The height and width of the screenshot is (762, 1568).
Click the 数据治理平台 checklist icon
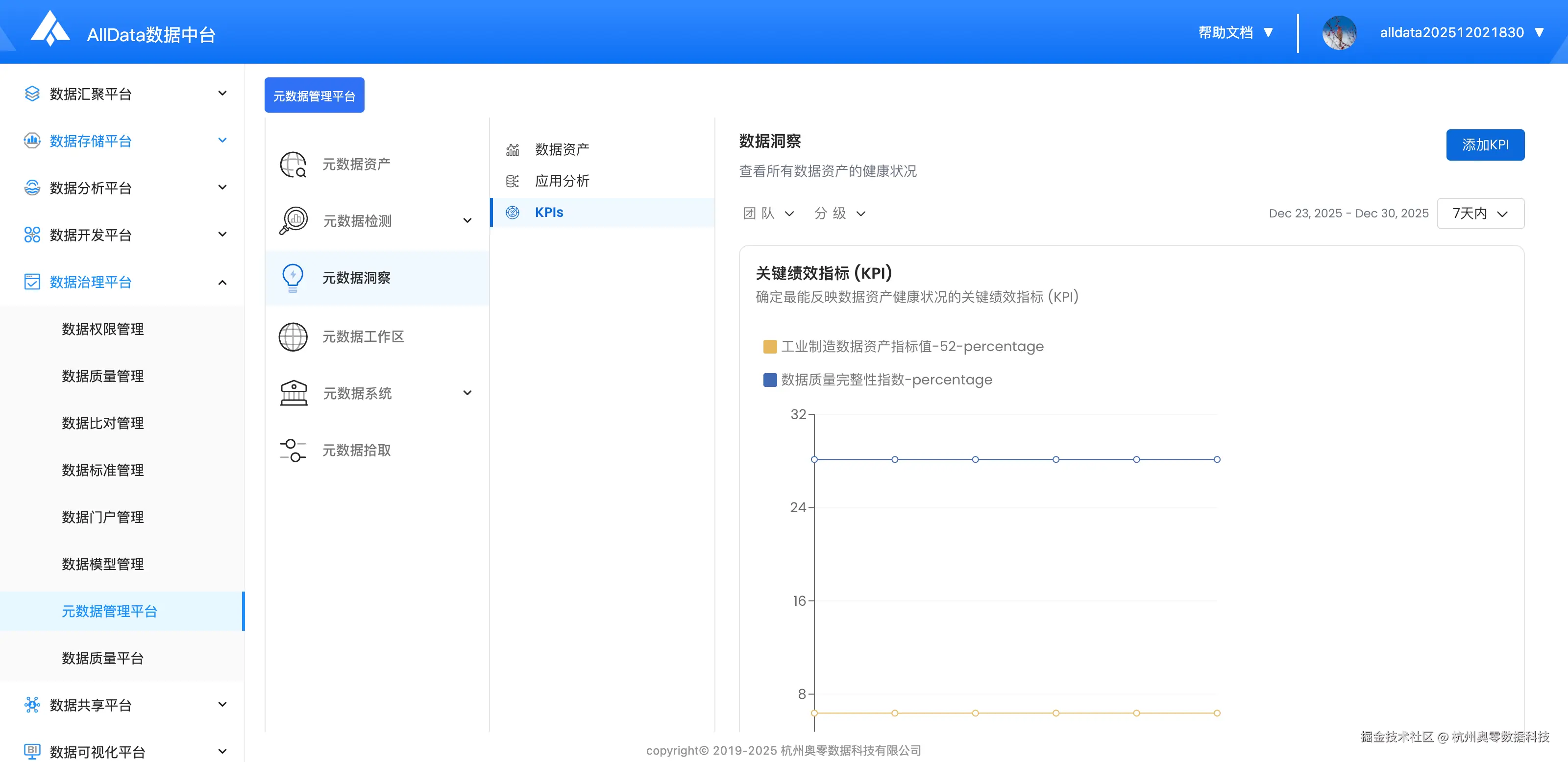coord(32,282)
